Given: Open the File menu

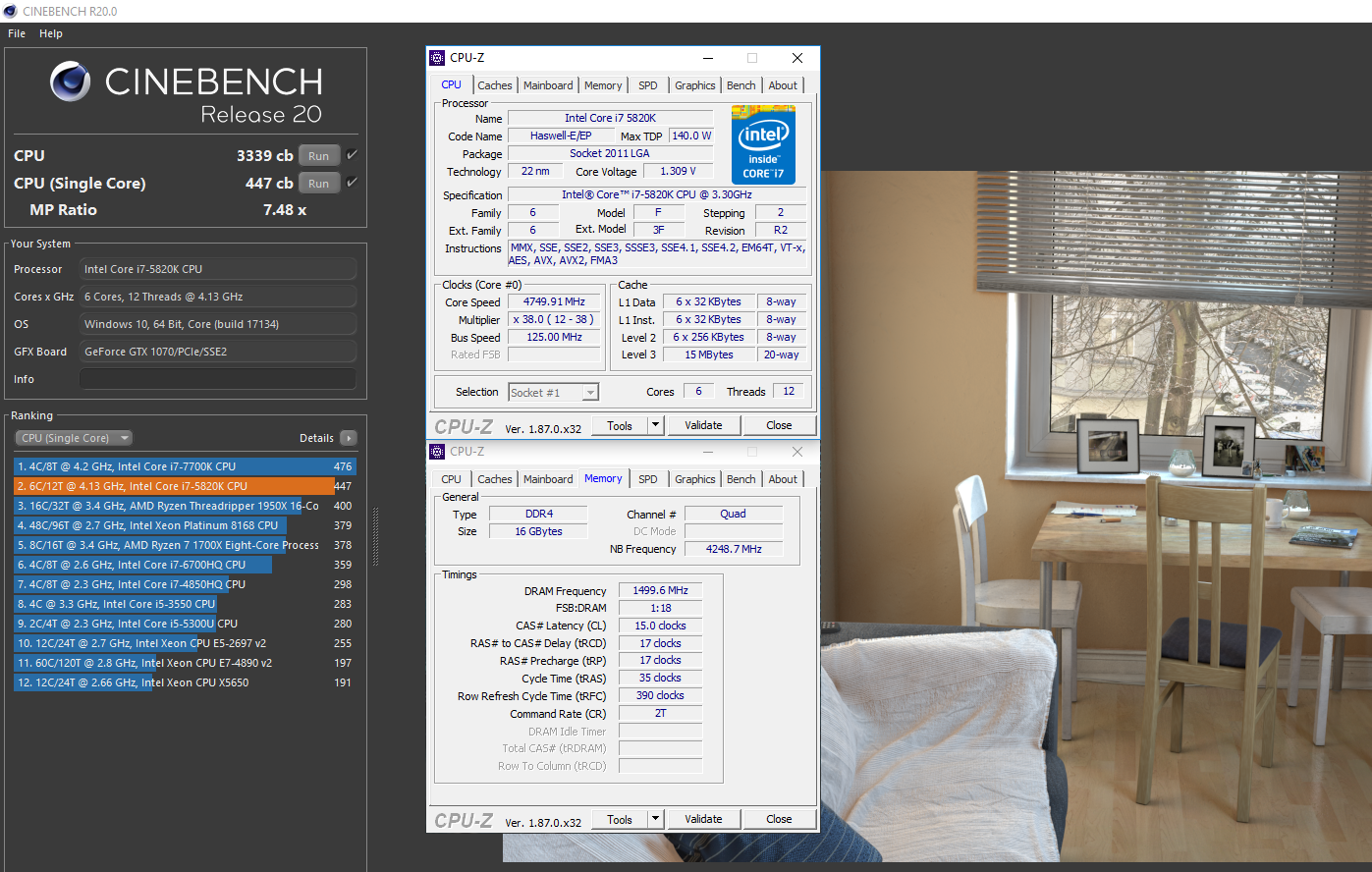Looking at the screenshot, I should tap(16, 32).
